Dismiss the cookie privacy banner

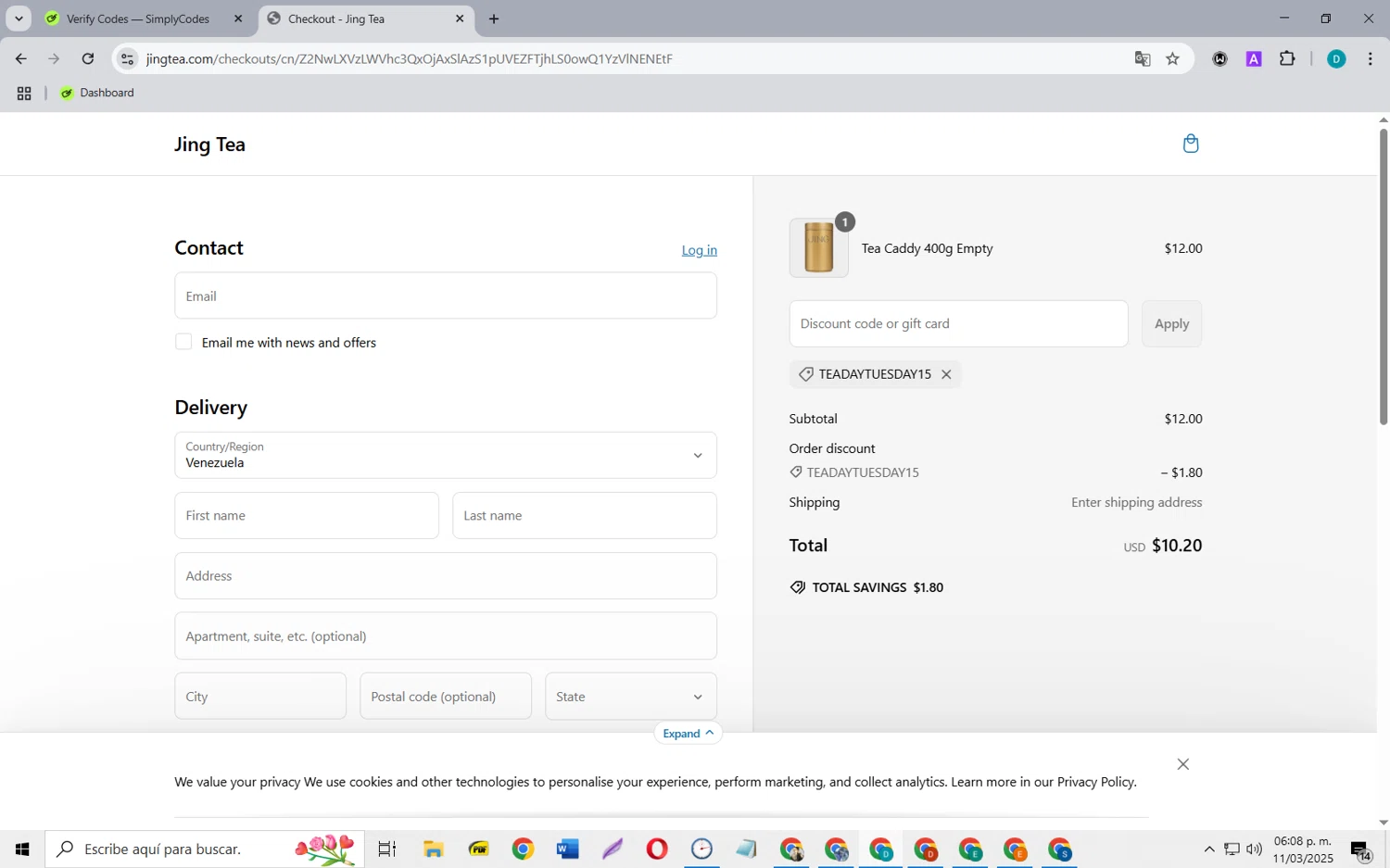coord(1183,764)
